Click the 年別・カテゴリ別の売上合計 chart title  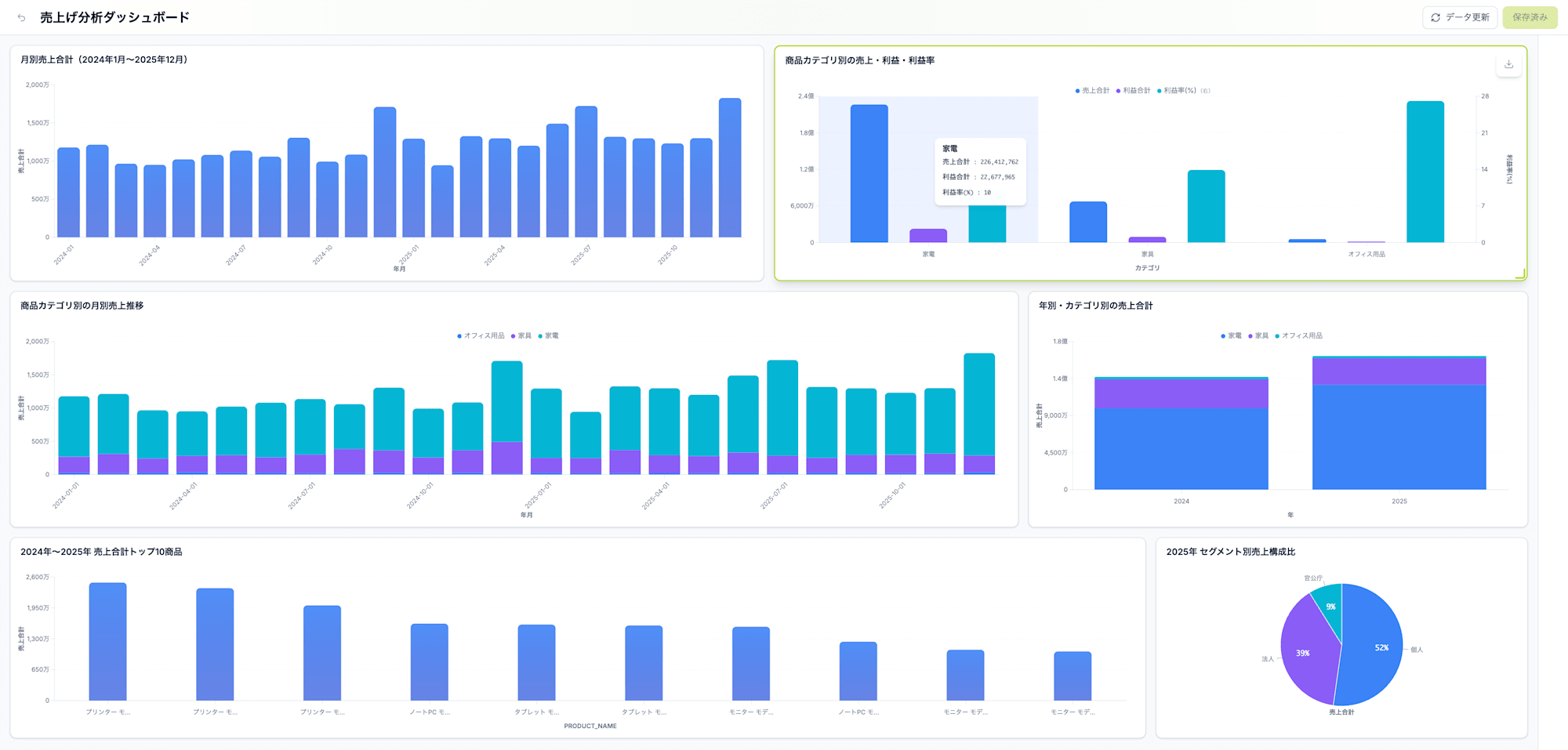[1096, 306]
